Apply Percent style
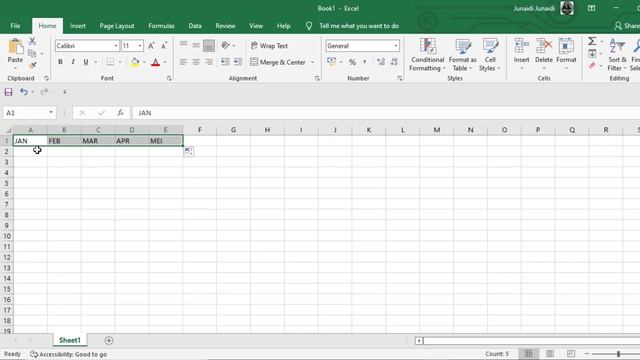Image resolution: width=640 pixels, height=360 pixels. 352,62
